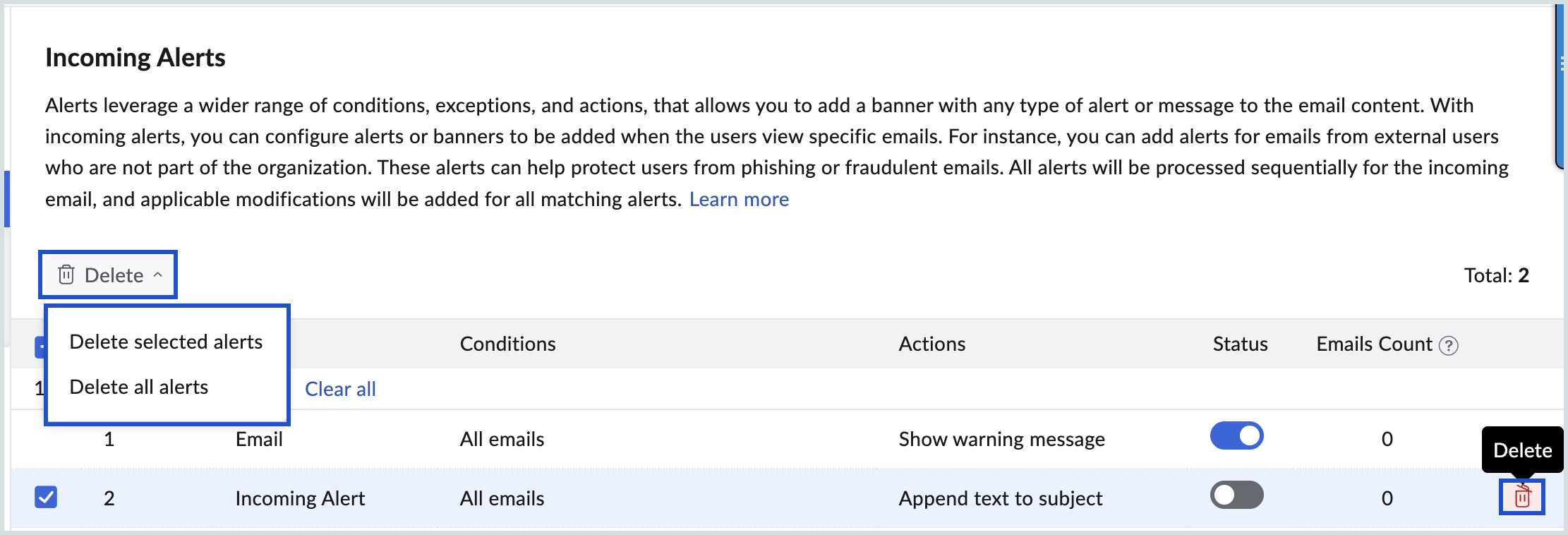Click red trash icon for Incoming Alert row
Screen dimensions: 1568x535
click(x=1522, y=497)
